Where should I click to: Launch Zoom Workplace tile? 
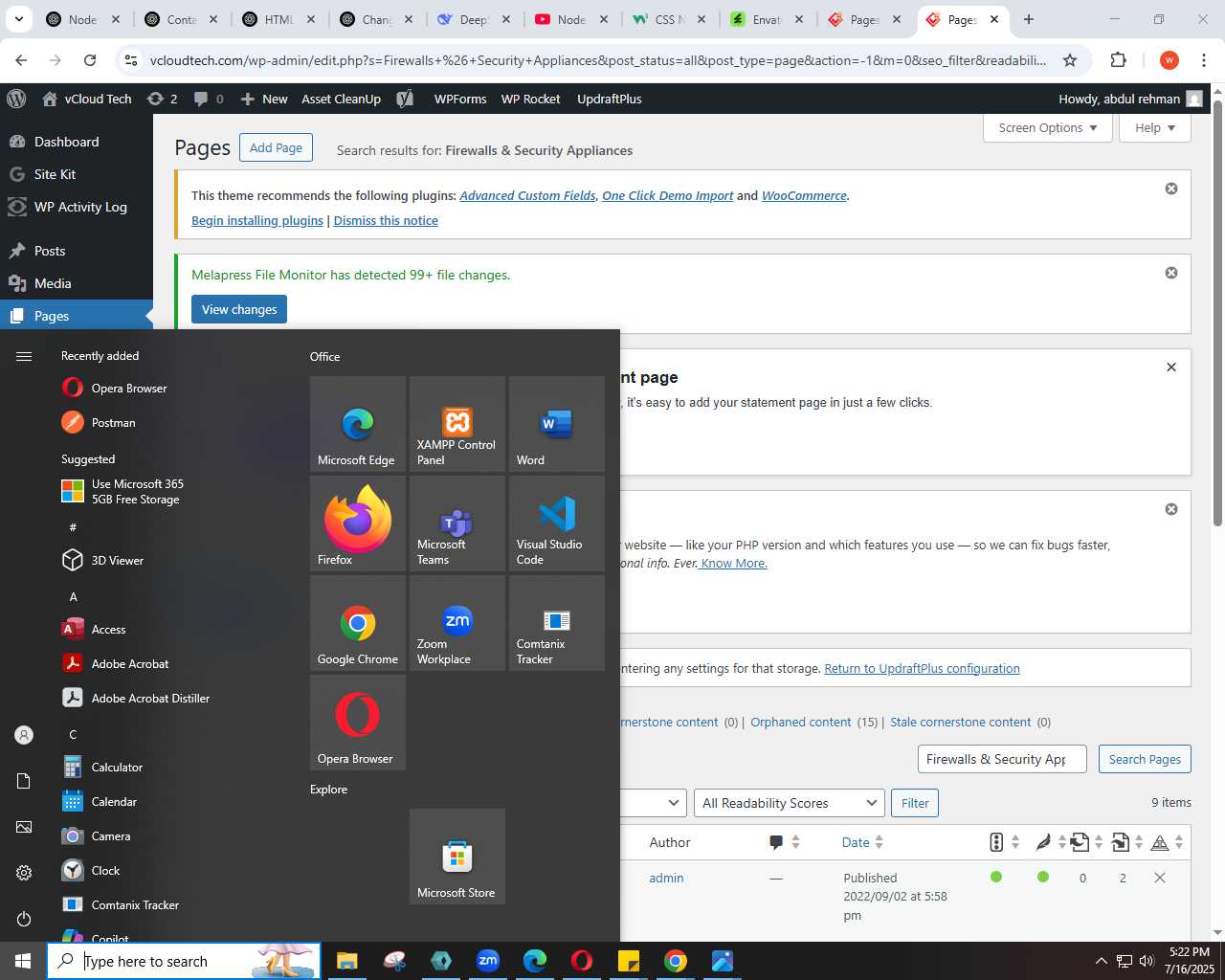[x=457, y=623]
